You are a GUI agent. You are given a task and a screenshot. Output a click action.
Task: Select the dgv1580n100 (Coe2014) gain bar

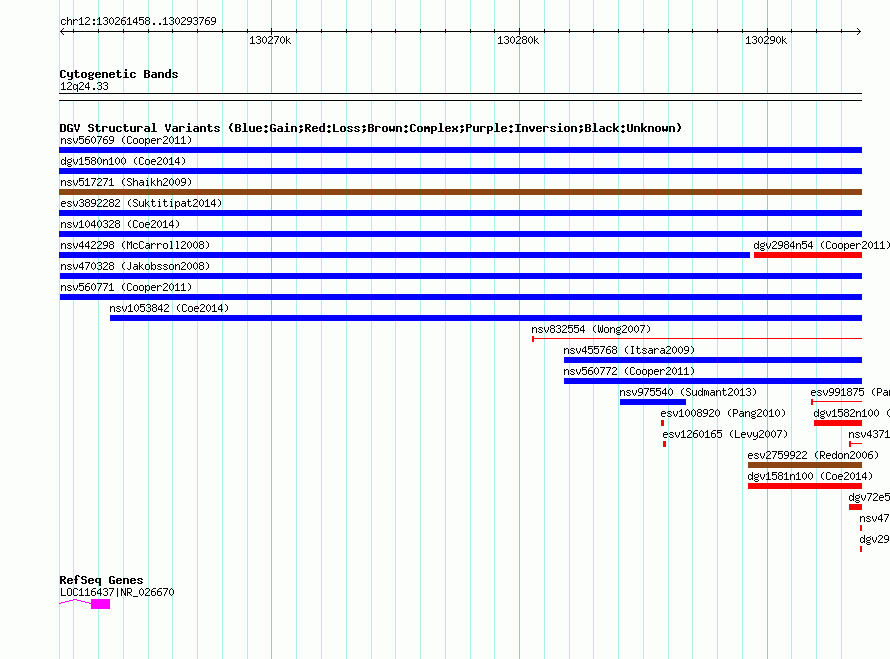[460, 171]
